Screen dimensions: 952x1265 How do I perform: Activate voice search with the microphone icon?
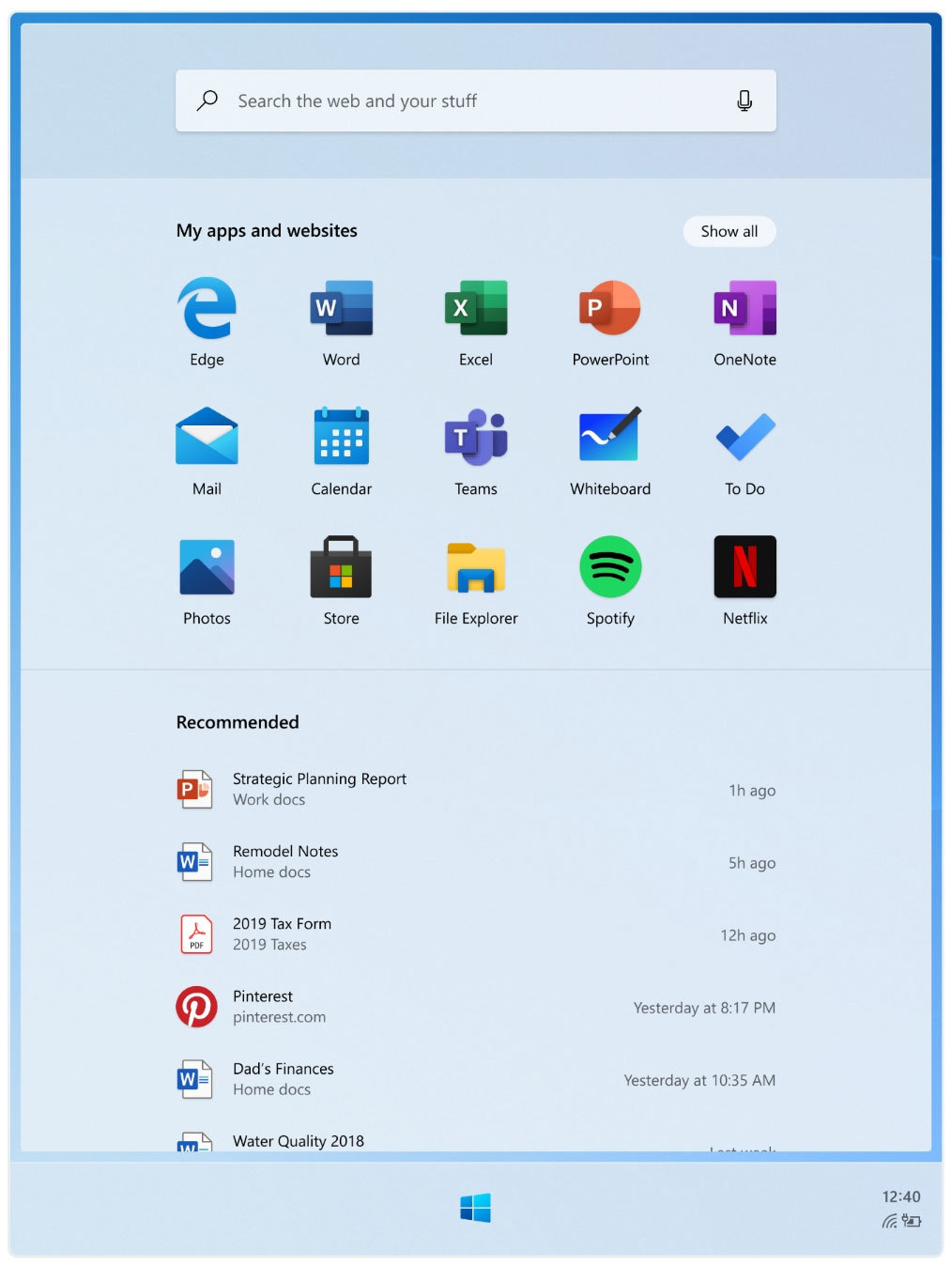click(745, 100)
